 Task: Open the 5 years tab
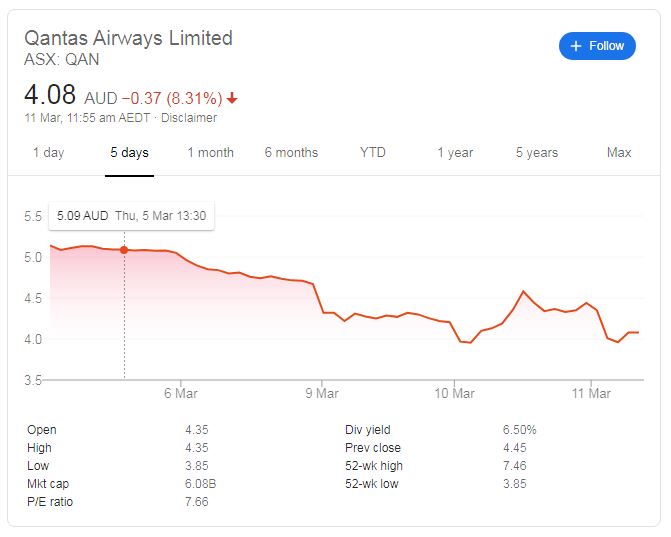(x=537, y=153)
